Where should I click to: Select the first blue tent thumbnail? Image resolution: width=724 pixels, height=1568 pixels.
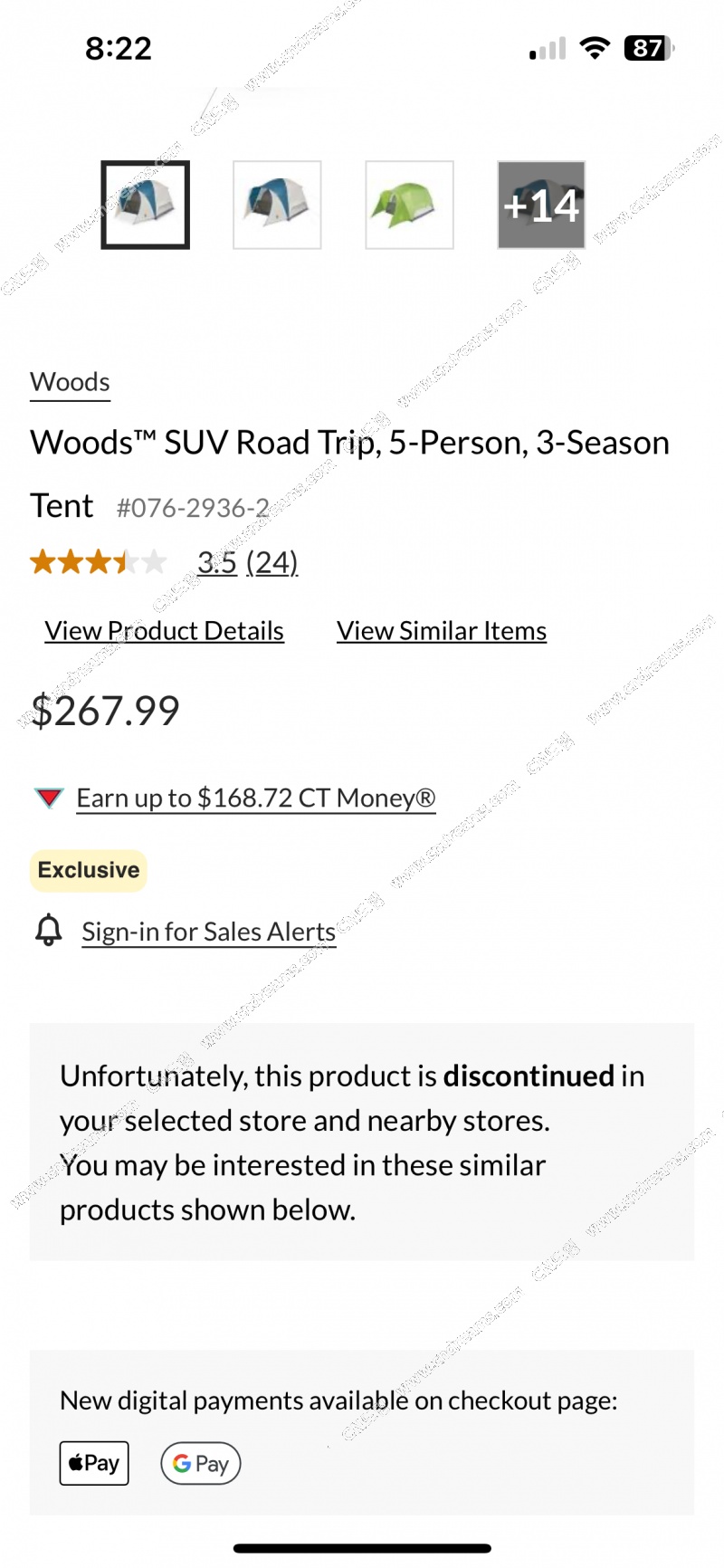click(145, 205)
